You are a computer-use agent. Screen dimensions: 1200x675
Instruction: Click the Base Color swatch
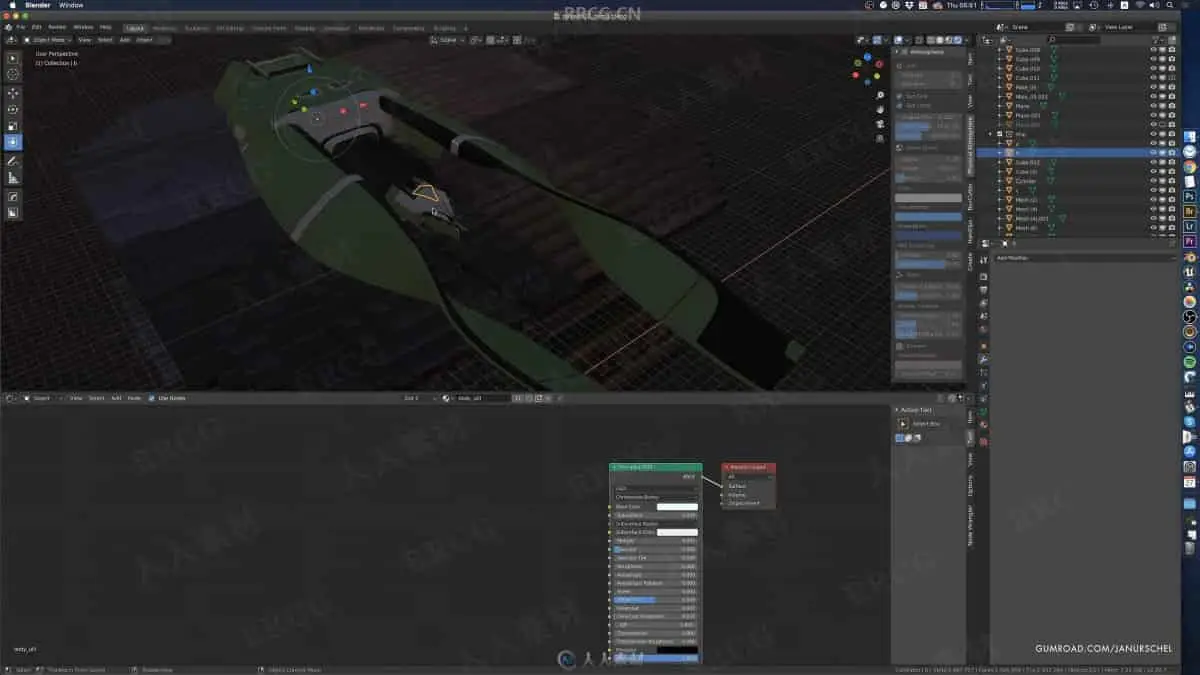[677, 507]
